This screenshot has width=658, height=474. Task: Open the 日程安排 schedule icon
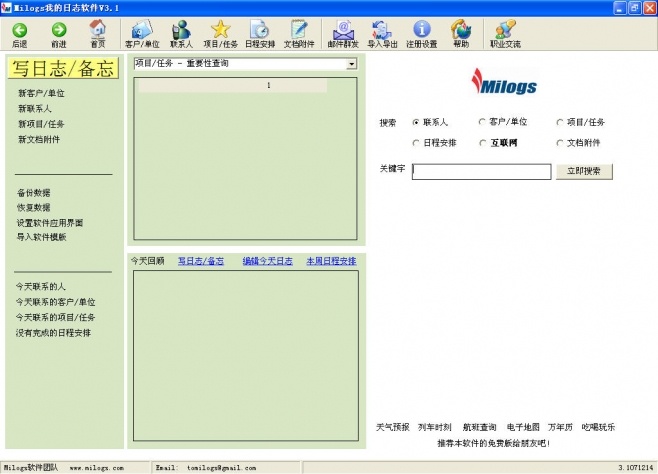[x=259, y=30]
